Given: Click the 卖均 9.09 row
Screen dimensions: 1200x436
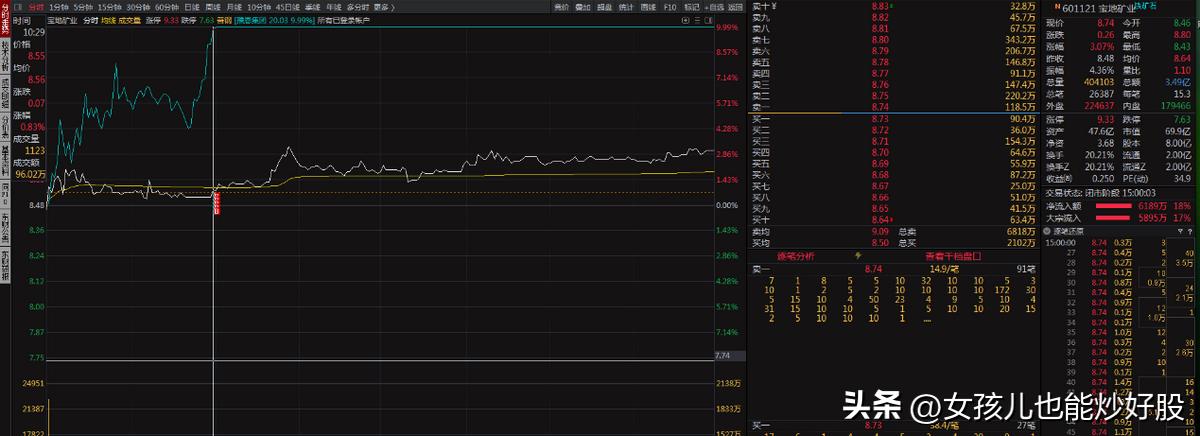Looking at the screenshot, I should tap(895, 231).
